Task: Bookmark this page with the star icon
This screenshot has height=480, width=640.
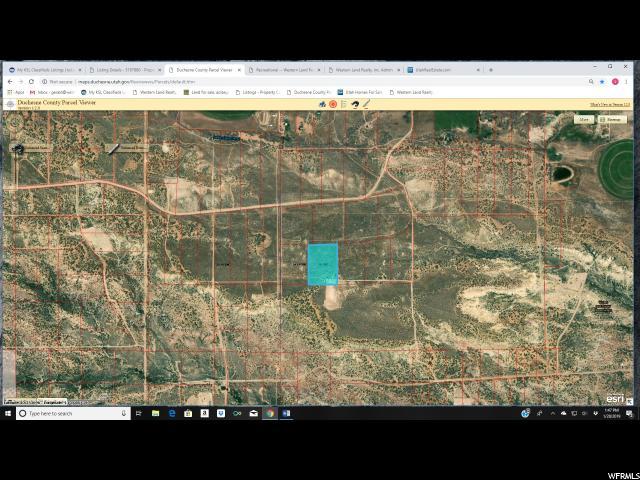Action: click(x=602, y=82)
